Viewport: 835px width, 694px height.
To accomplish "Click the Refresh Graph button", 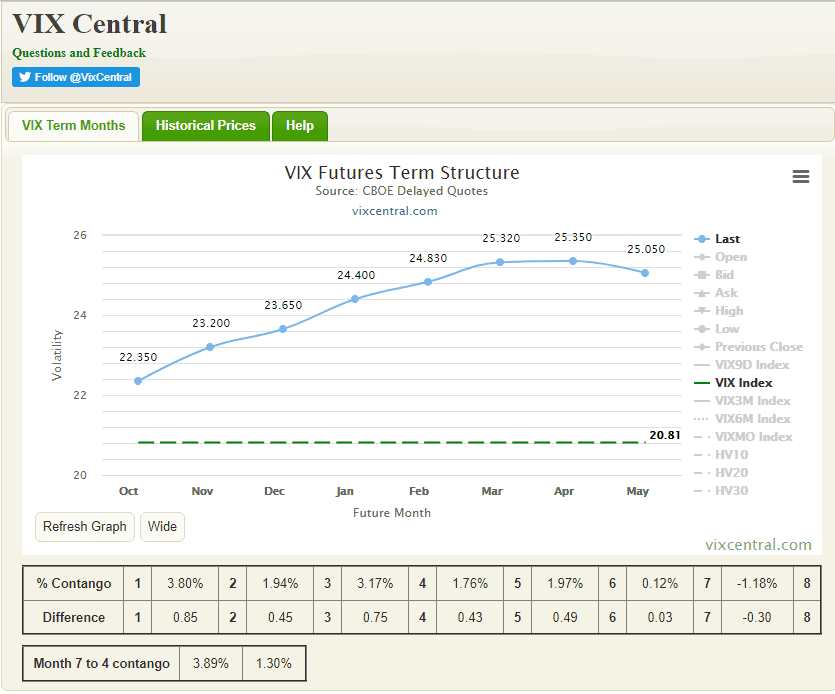I will pyautogui.click(x=85, y=526).
